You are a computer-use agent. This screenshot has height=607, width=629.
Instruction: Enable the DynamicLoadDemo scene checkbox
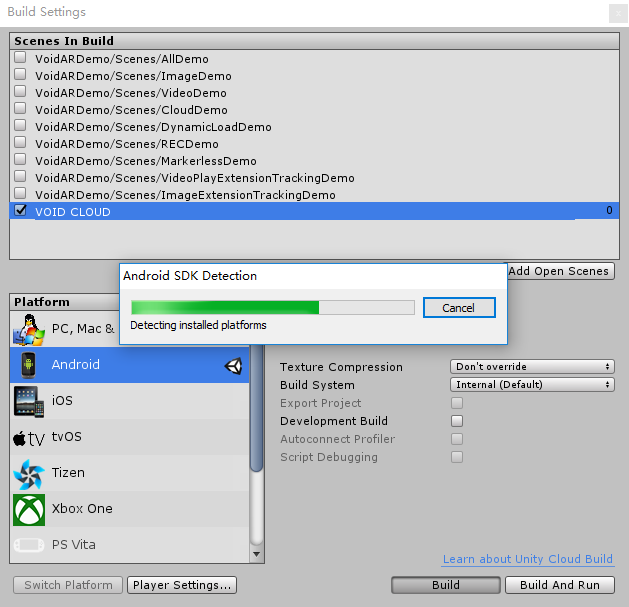pos(20,125)
